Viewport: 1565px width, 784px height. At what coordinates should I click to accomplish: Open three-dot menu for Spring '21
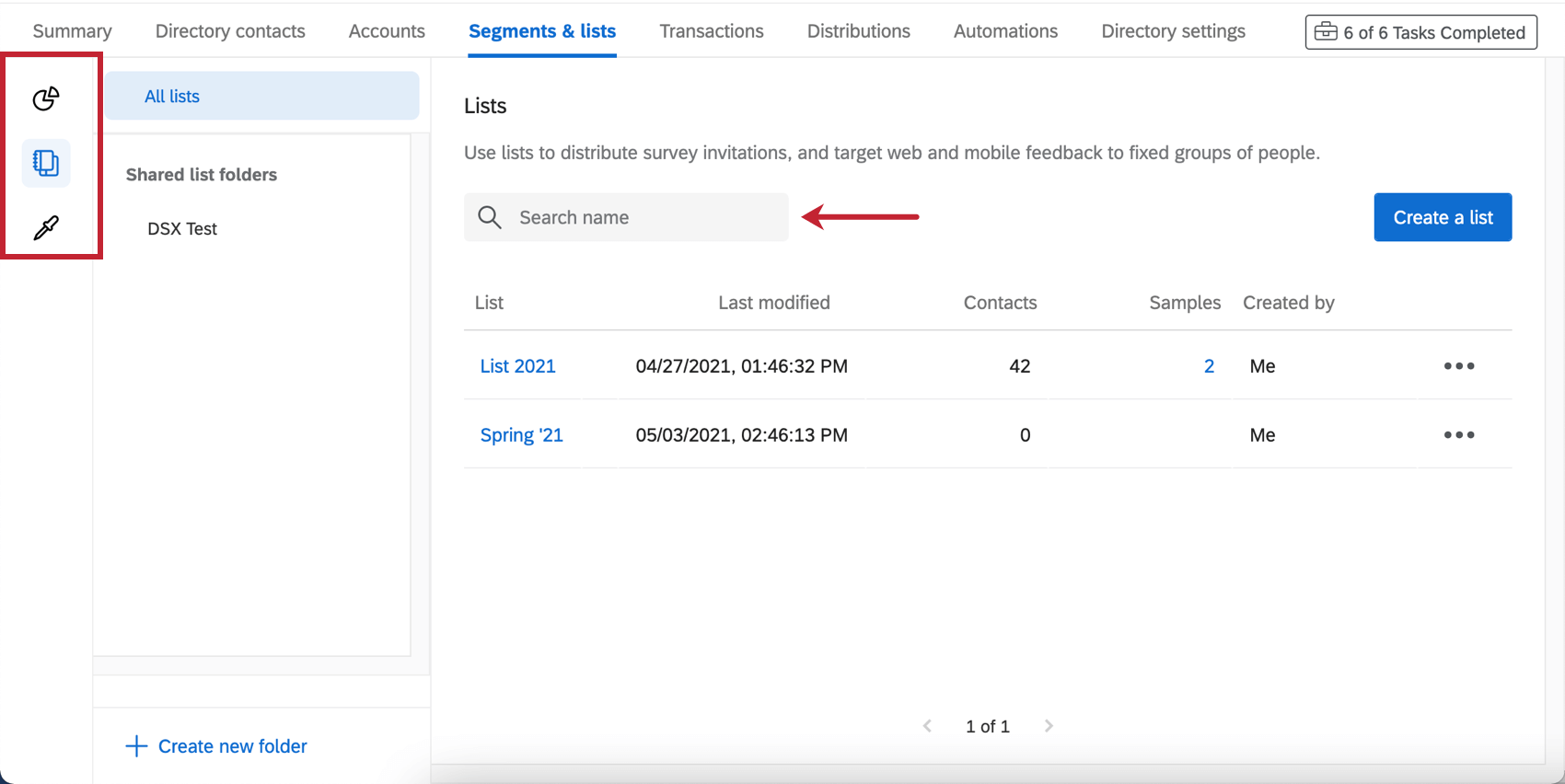tap(1458, 435)
